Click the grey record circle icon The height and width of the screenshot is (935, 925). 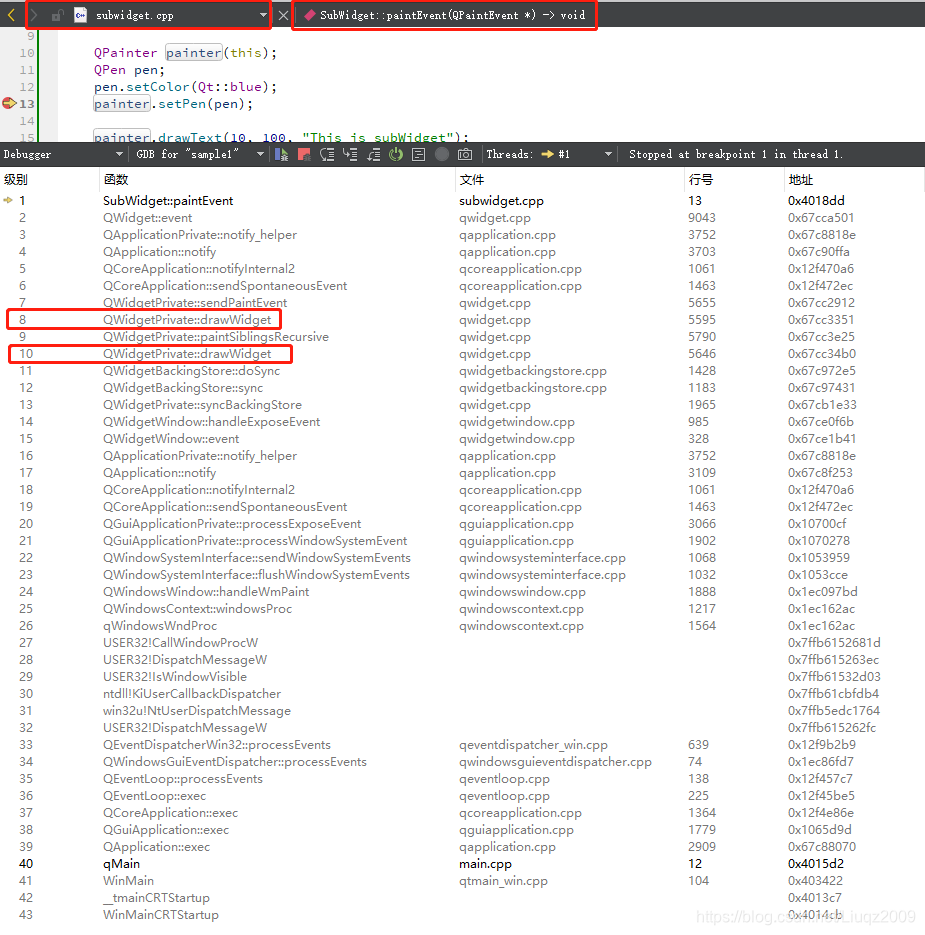[x=441, y=154]
